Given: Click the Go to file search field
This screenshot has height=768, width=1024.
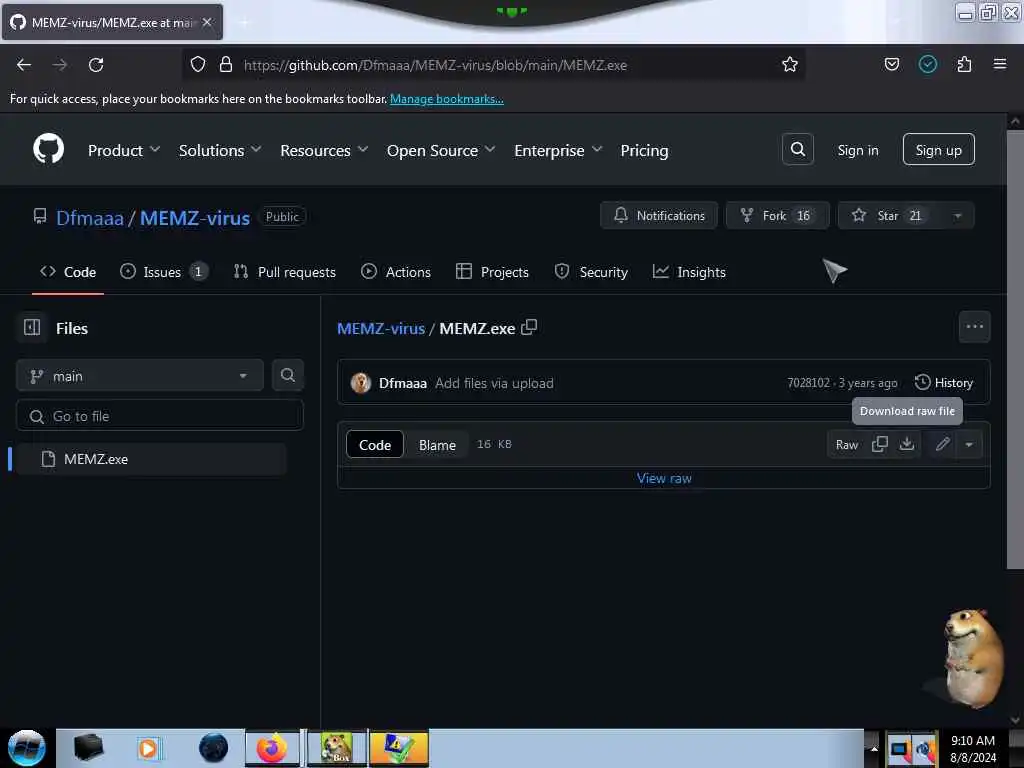Looking at the screenshot, I should 160,416.
